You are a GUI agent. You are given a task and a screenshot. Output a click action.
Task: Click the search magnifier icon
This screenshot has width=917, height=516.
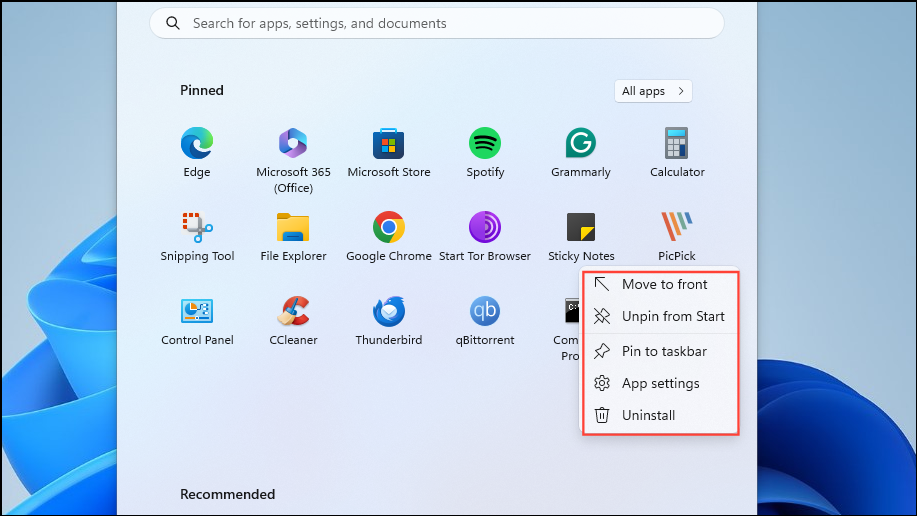point(173,23)
